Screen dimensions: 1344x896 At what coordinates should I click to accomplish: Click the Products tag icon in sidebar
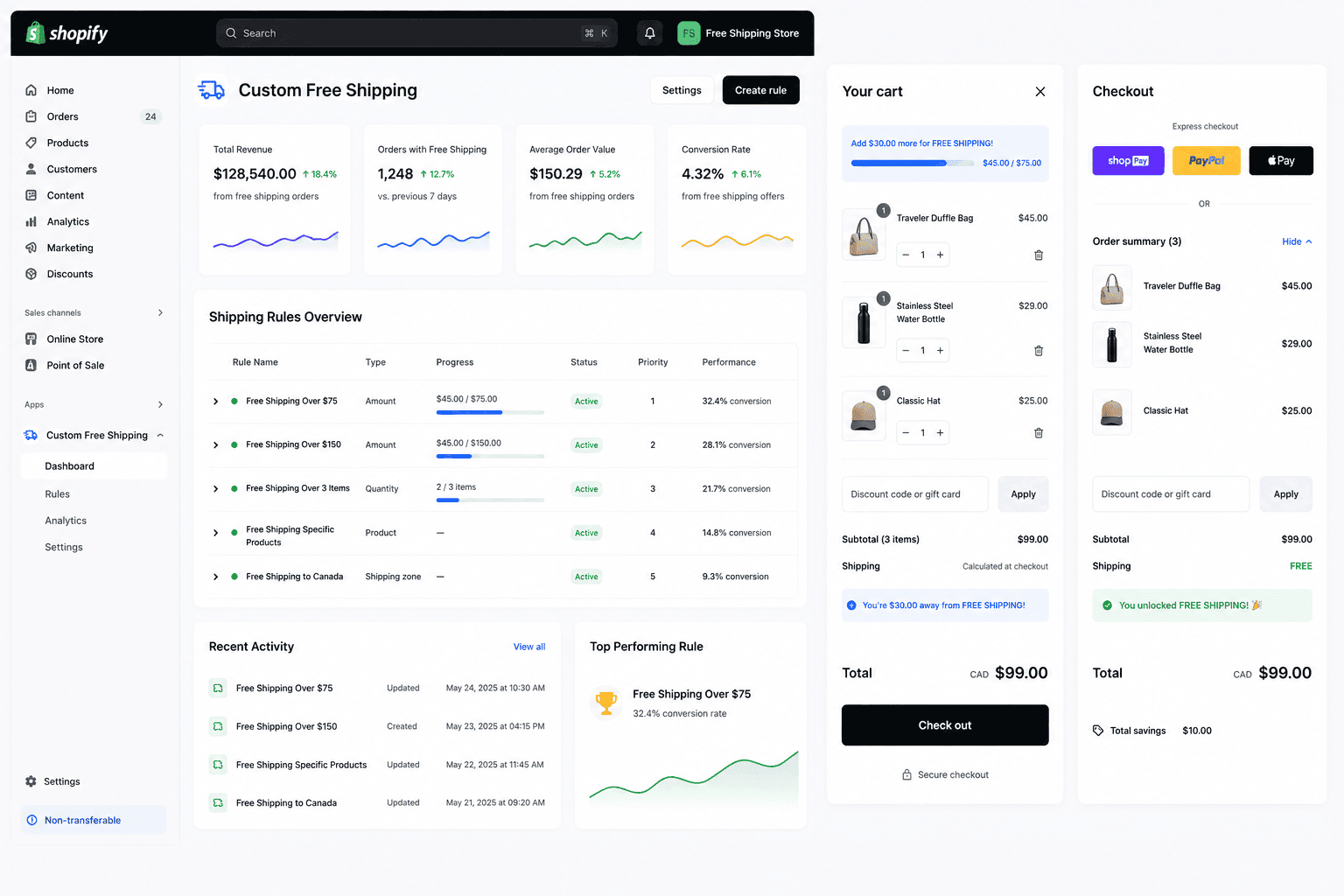31,143
